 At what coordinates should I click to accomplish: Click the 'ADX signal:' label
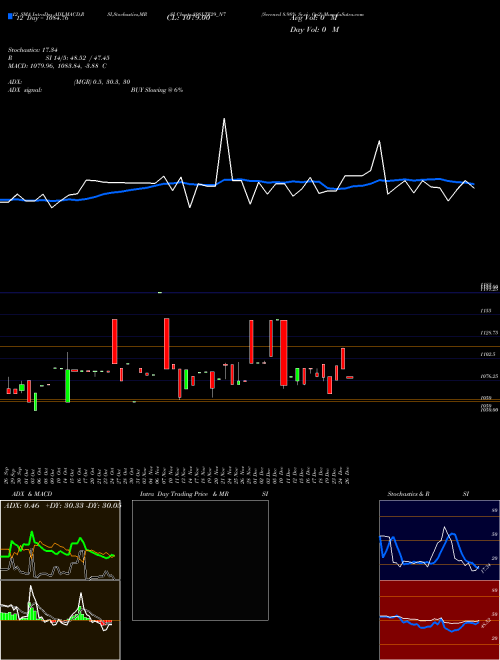25,90
